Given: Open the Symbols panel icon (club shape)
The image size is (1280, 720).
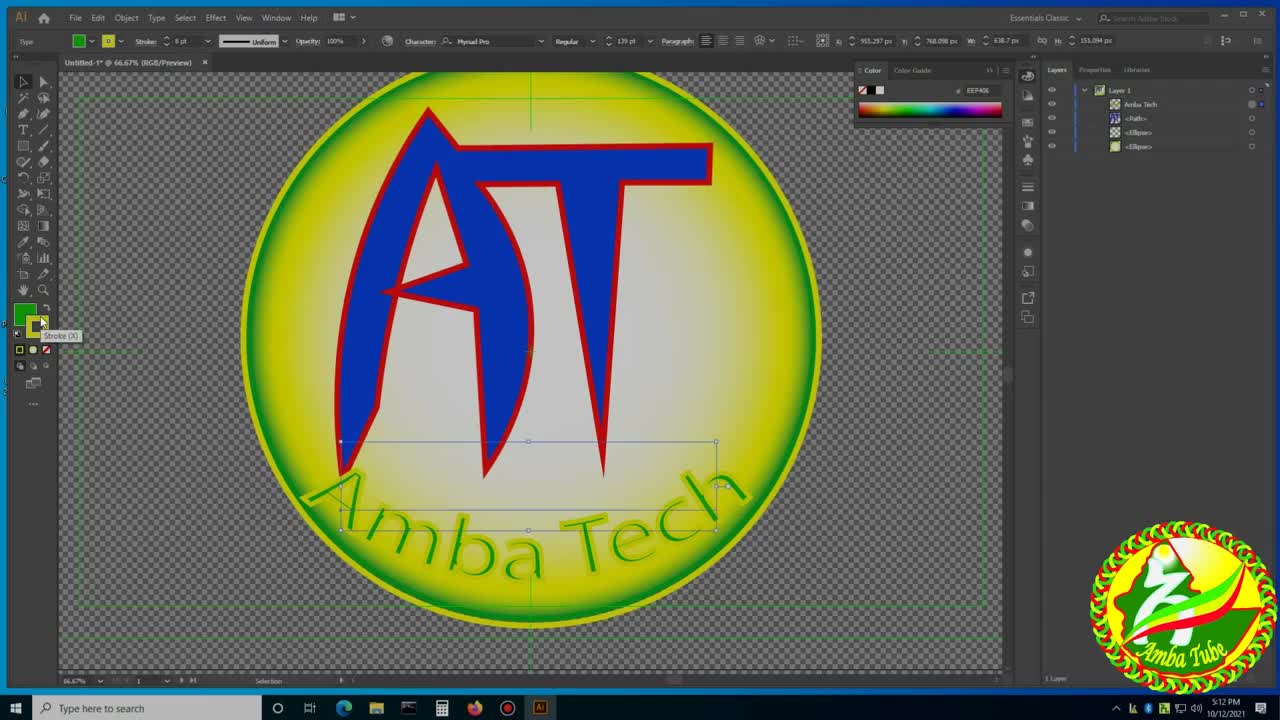Looking at the screenshot, I should pyautogui.click(x=1028, y=160).
